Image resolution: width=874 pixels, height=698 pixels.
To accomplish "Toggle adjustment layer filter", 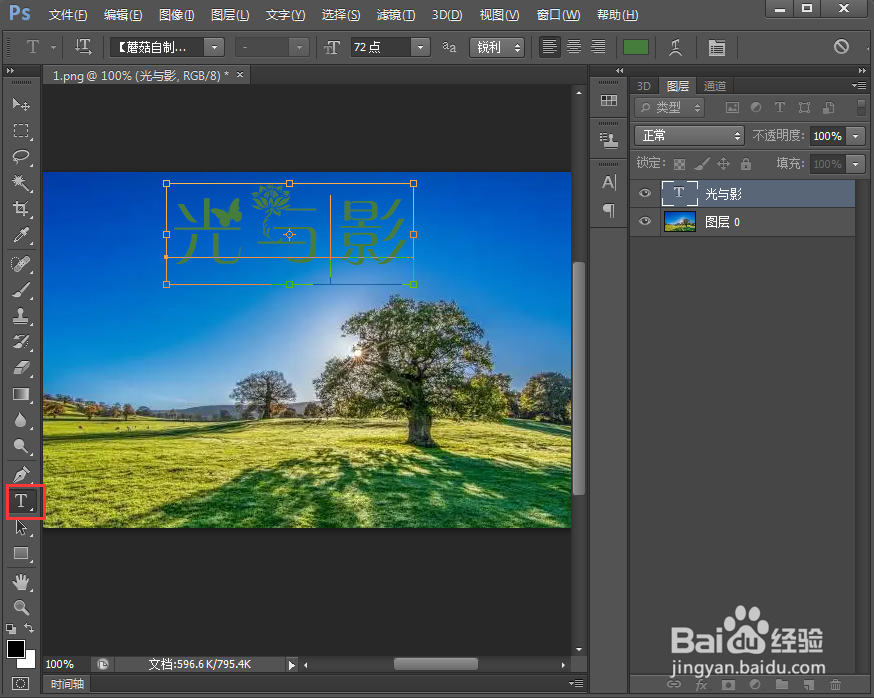I will click(756, 108).
